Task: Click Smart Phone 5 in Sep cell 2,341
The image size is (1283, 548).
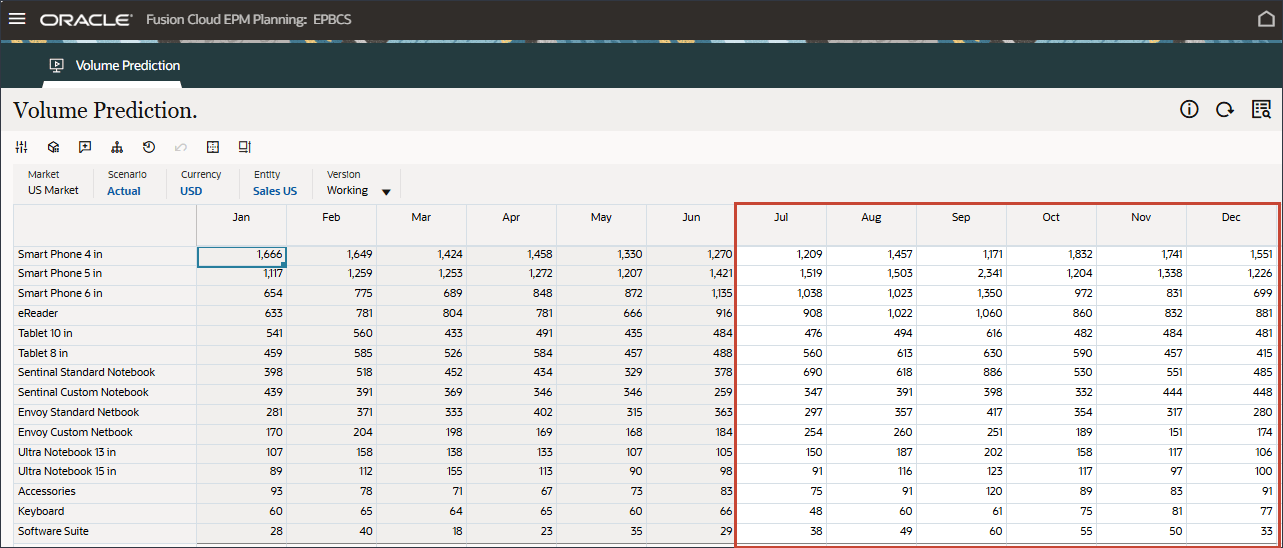Action: pos(961,273)
